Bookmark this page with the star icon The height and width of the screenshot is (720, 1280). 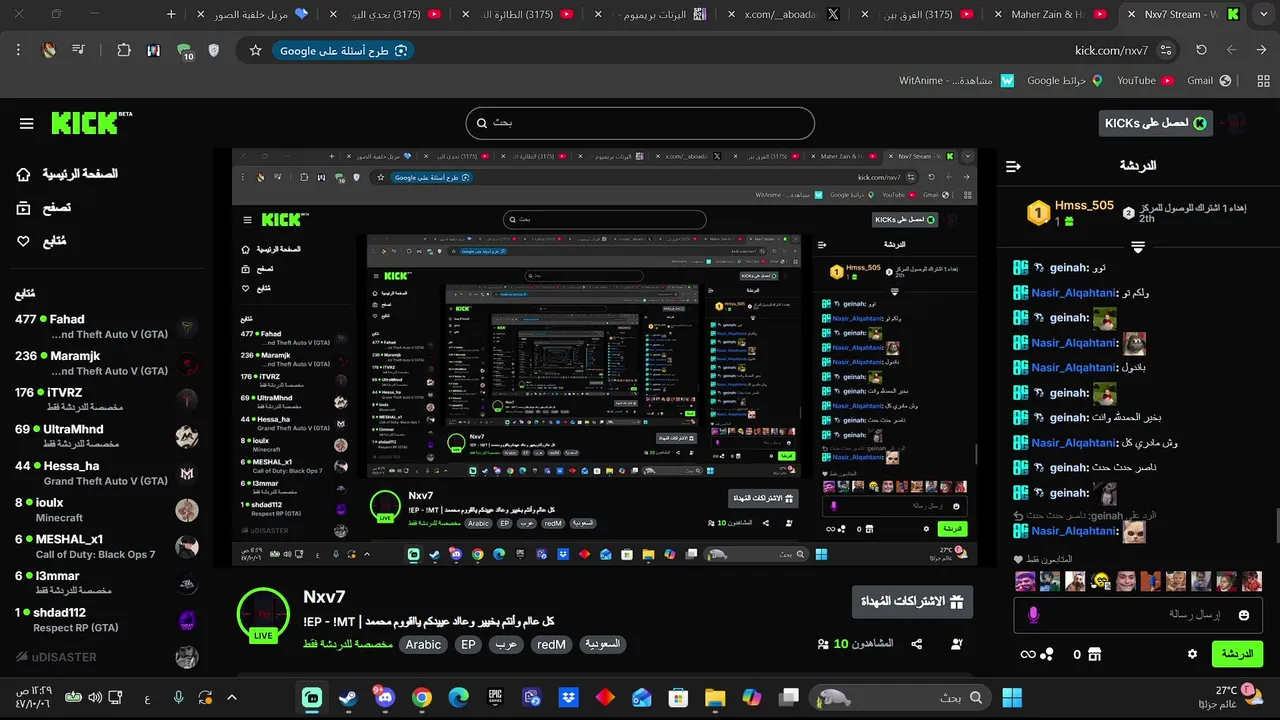point(255,50)
